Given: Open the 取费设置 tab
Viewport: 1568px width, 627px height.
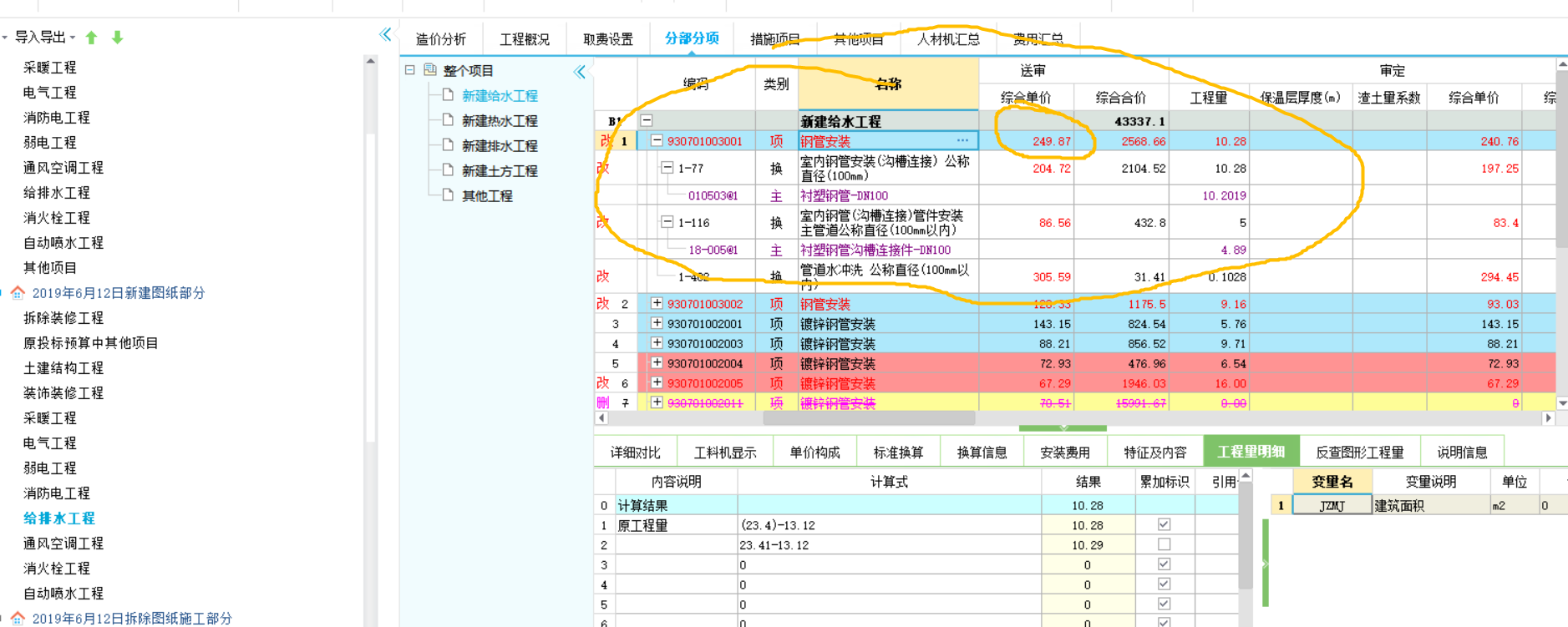Looking at the screenshot, I should tap(608, 39).
